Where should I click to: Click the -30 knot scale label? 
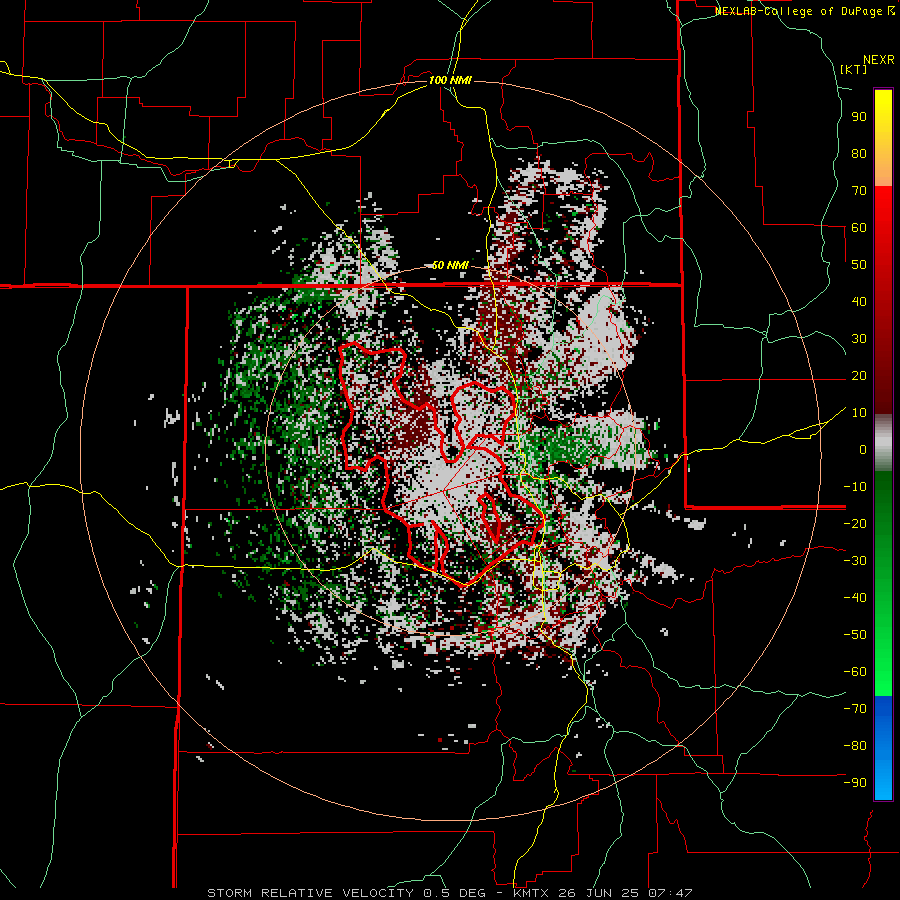[x=855, y=561]
